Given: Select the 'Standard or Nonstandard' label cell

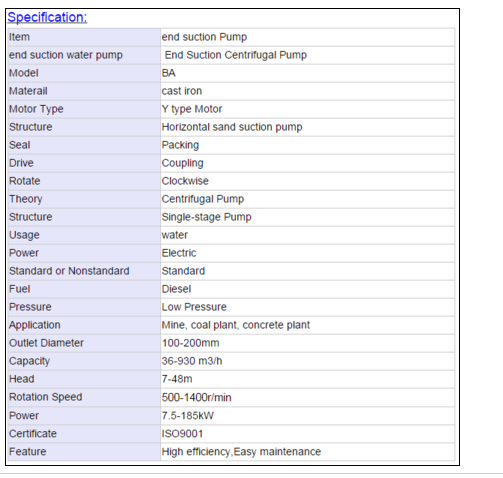Looking at the screenshot, I should pos(84,271).
